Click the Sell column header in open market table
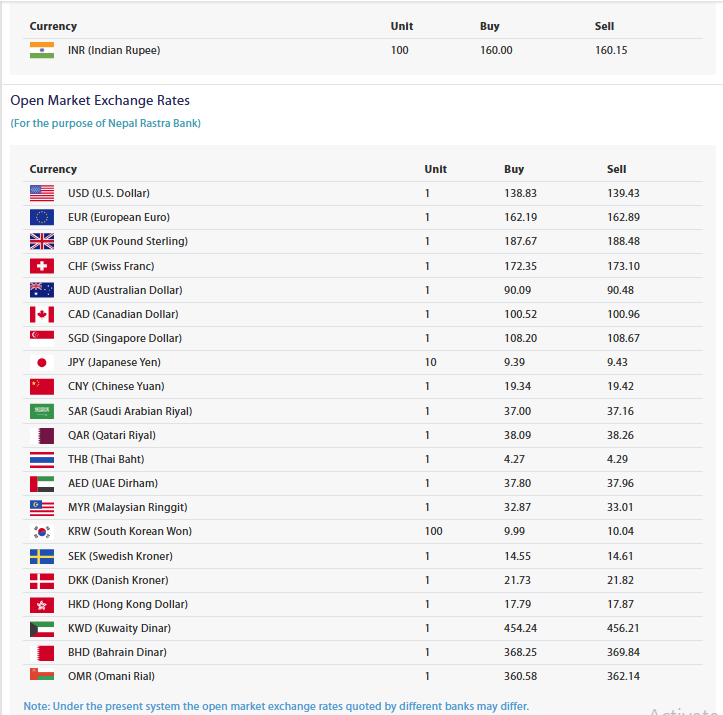This screenshot has height=715, width=723. (616, 169)
